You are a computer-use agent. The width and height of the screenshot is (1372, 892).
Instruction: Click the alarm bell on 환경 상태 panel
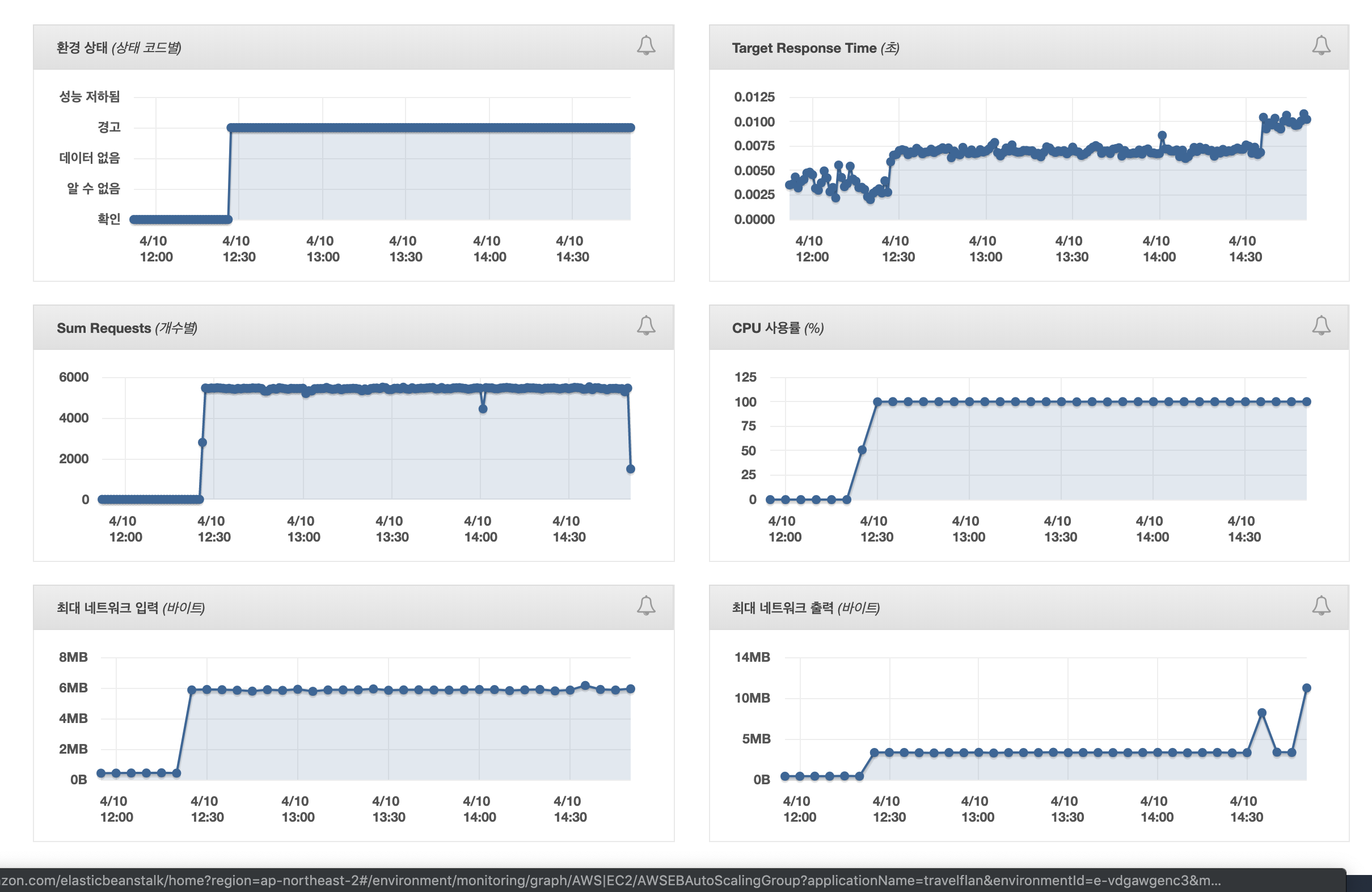[x=645, y=45]
